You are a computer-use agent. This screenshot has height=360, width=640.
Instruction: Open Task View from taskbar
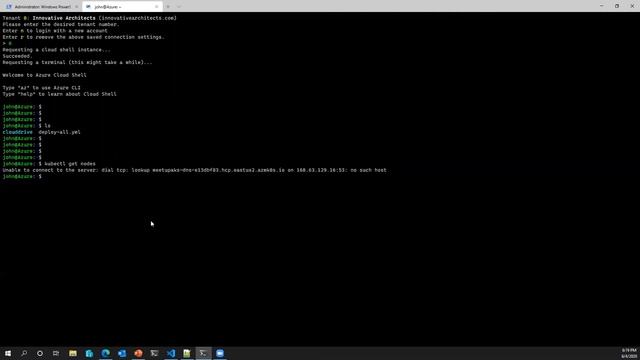[x=56, y=353]
